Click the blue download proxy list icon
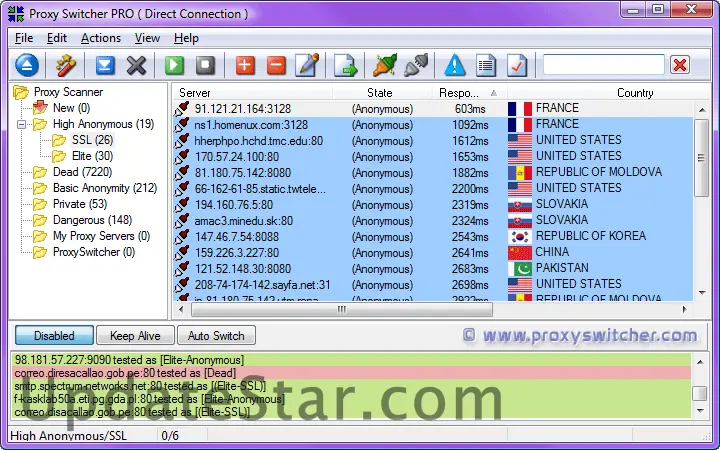This screenshot has width=720, height=450. [x=105, y=65]
